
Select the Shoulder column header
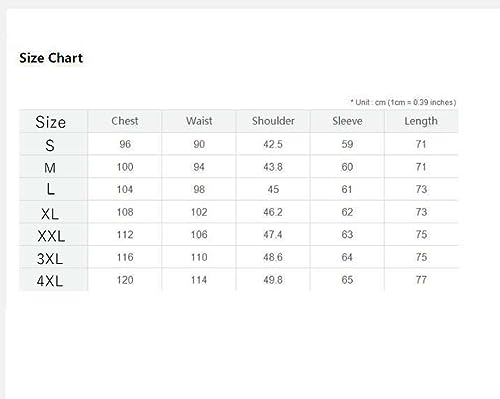[273, 121]
